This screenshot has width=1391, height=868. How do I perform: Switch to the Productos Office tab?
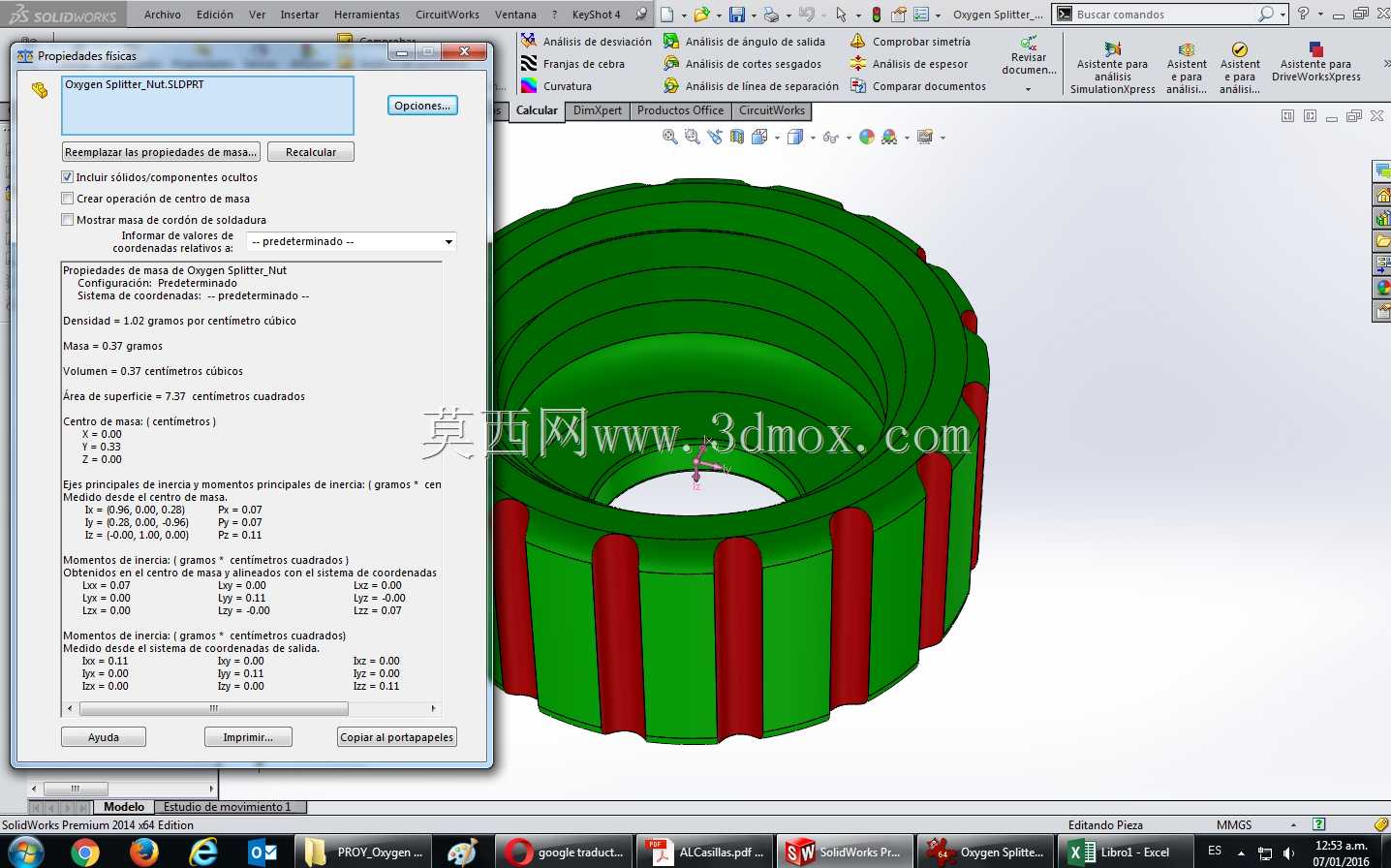[x=681, y=110]
